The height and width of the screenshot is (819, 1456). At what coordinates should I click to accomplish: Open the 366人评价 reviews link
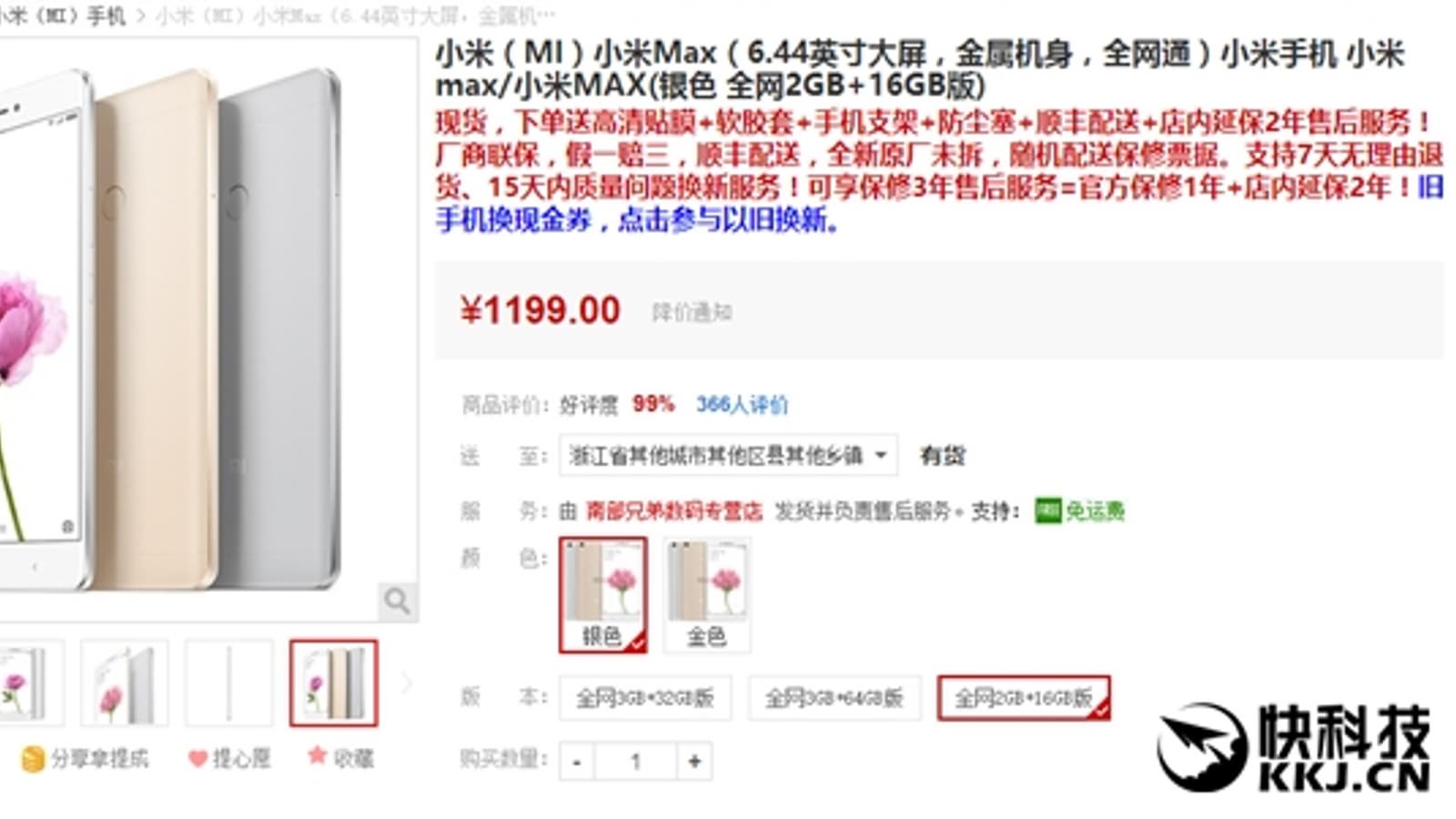click(742, 404)
